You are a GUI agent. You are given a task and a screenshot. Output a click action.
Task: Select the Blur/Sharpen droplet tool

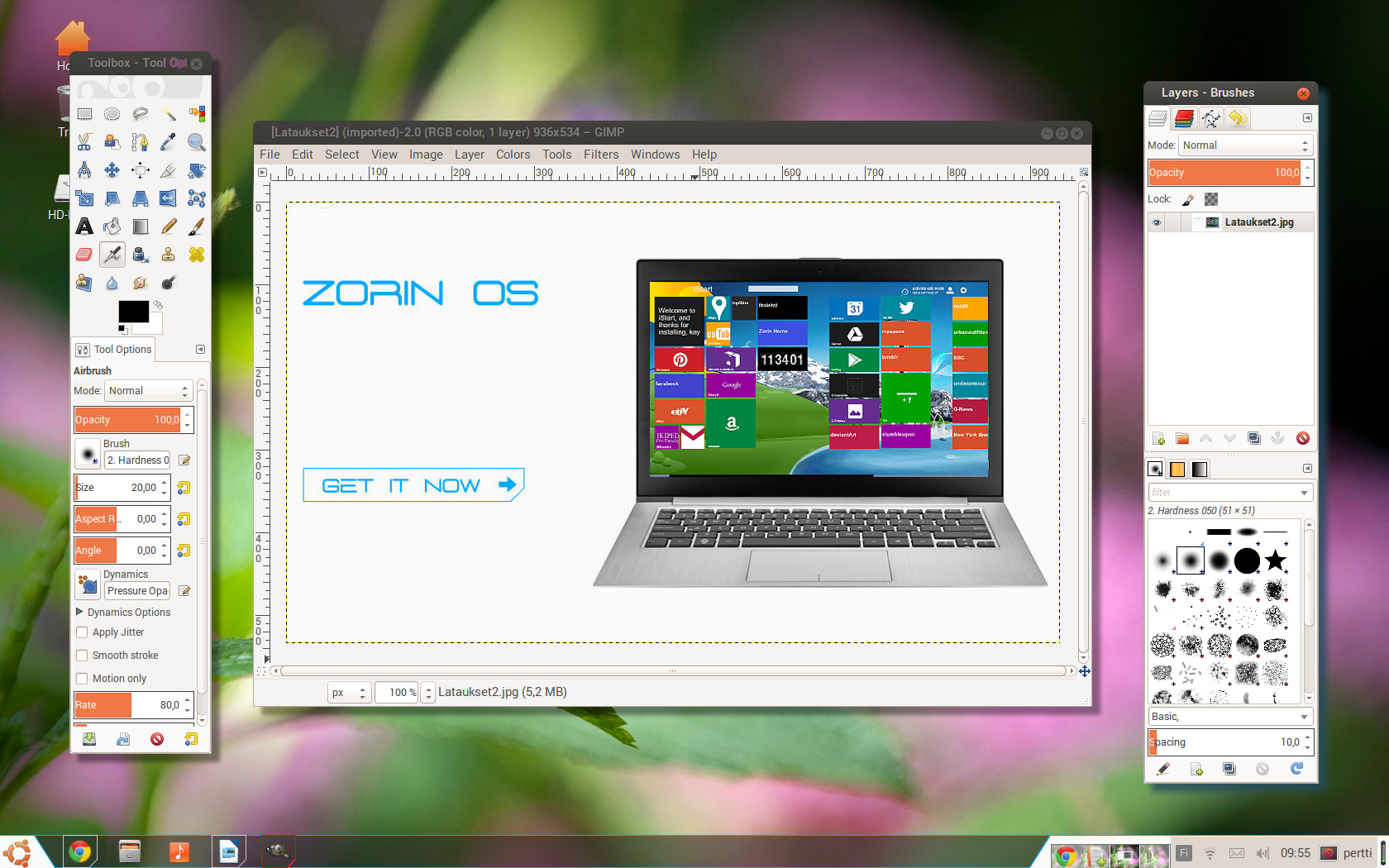point(112,283)
